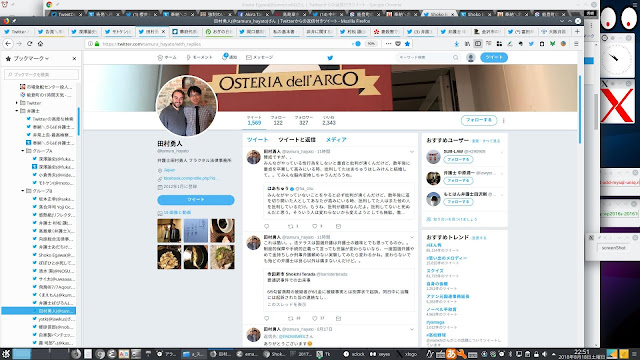Click フォローする button on profile

click(479, 120)
